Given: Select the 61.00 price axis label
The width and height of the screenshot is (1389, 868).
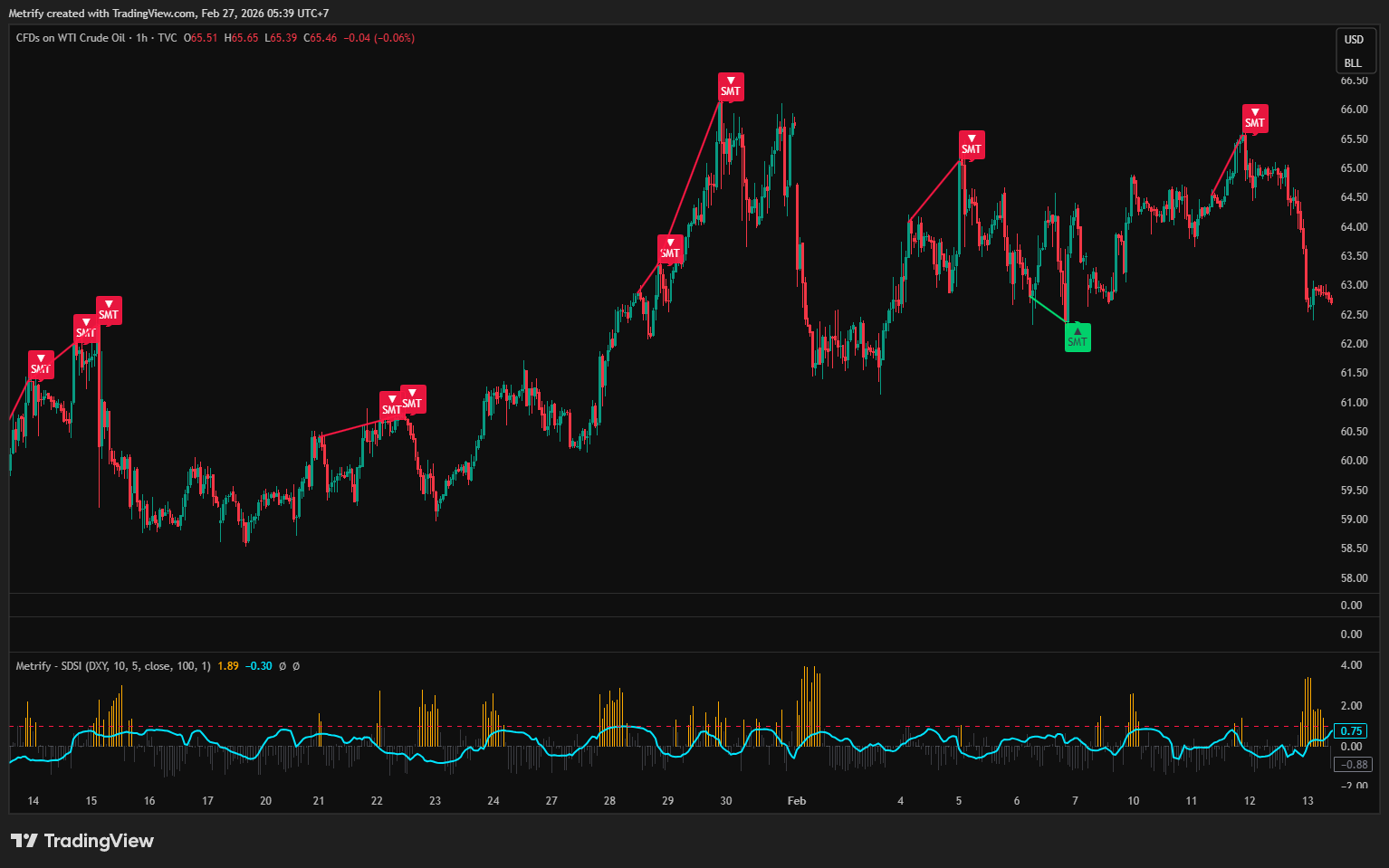Looking at the screenshot, I should (x=1354, y=403).
